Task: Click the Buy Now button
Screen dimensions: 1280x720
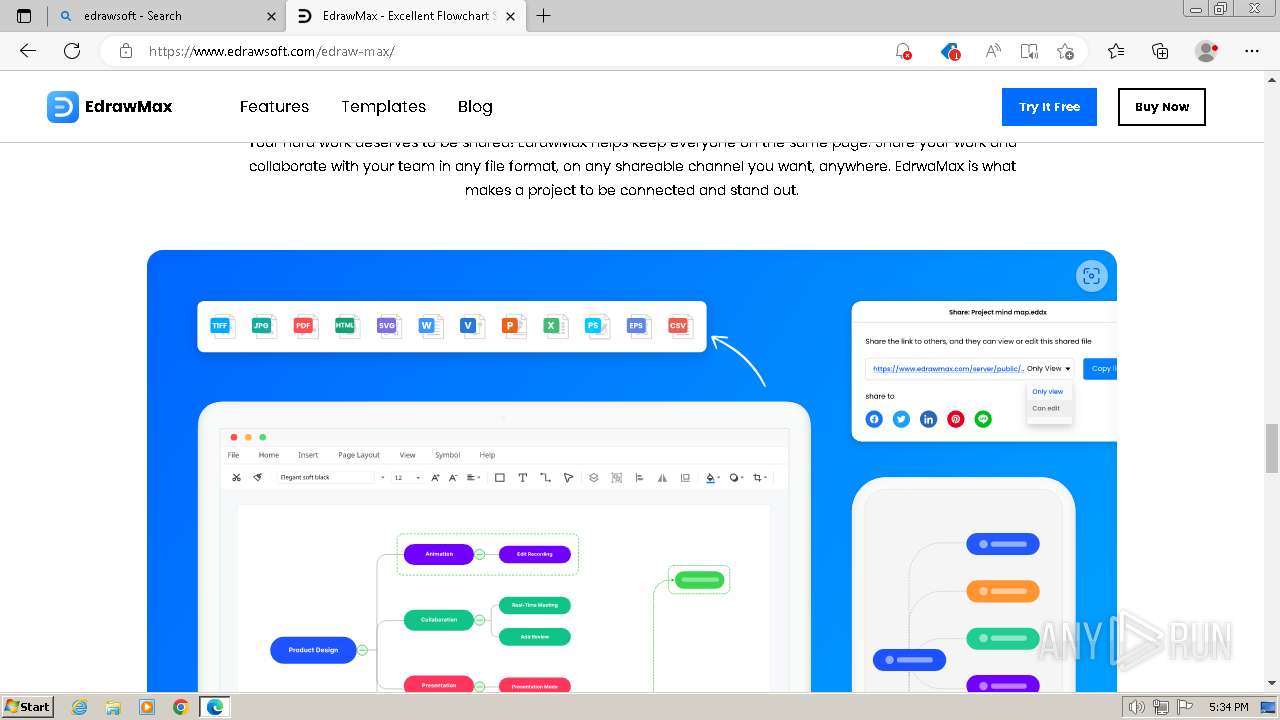Action: (x=1162, y=107)
